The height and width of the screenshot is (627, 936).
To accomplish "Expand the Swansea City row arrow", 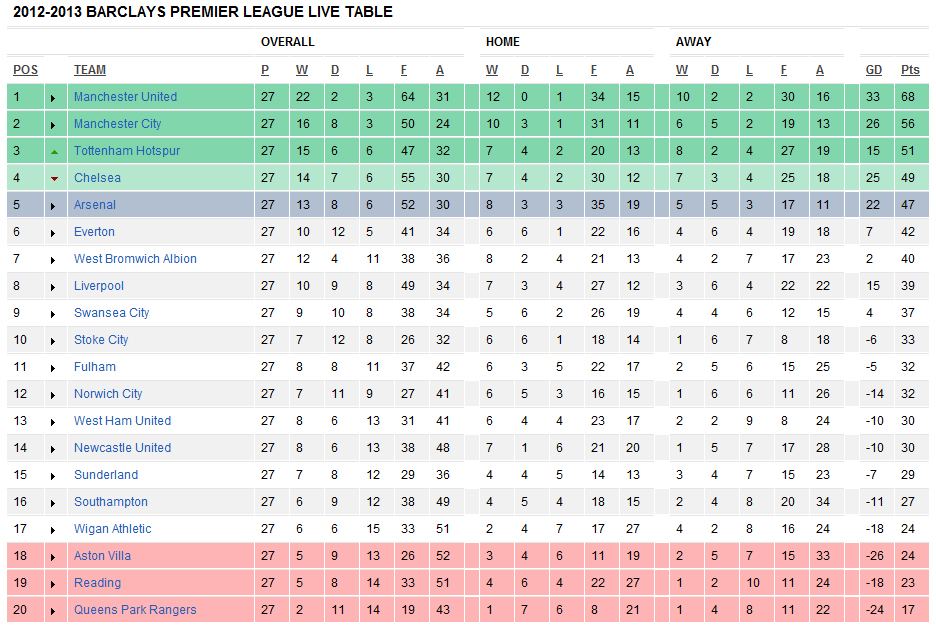I will point(54,313).
